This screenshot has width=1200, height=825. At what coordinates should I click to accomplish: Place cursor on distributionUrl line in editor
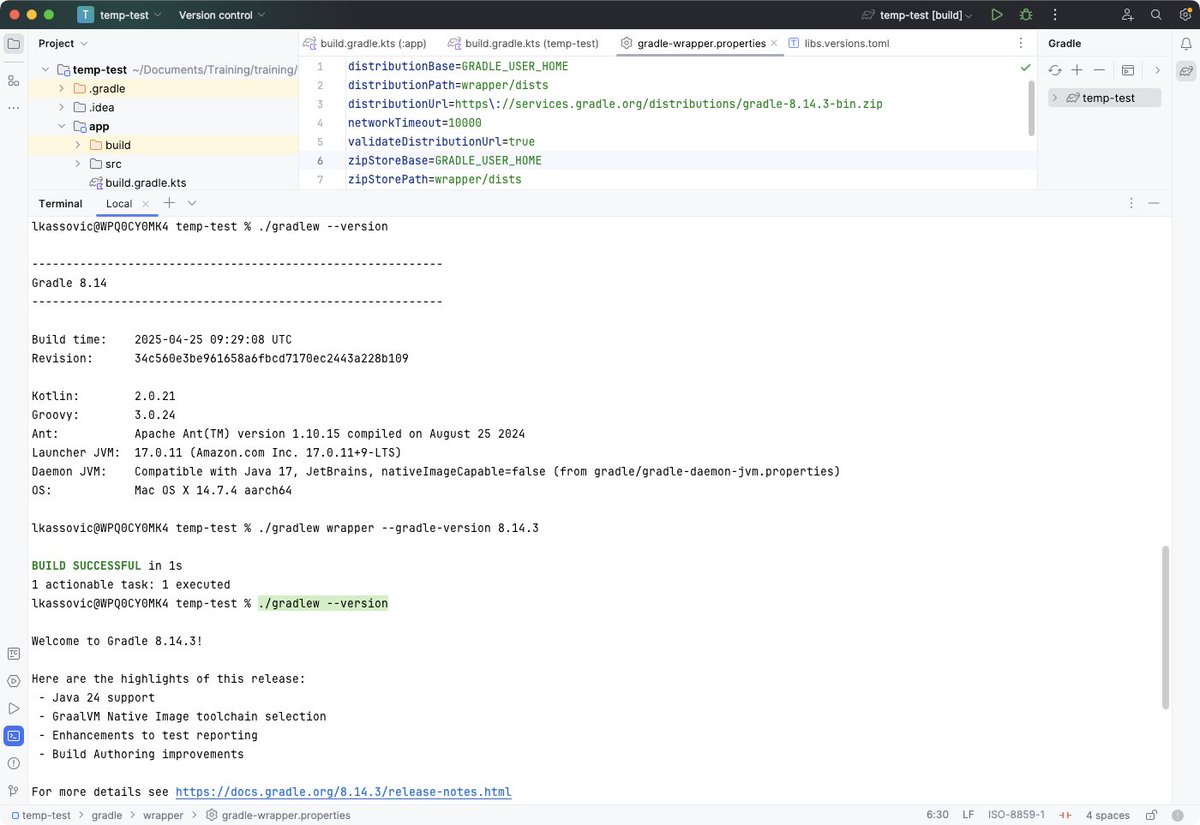[615, 104]
